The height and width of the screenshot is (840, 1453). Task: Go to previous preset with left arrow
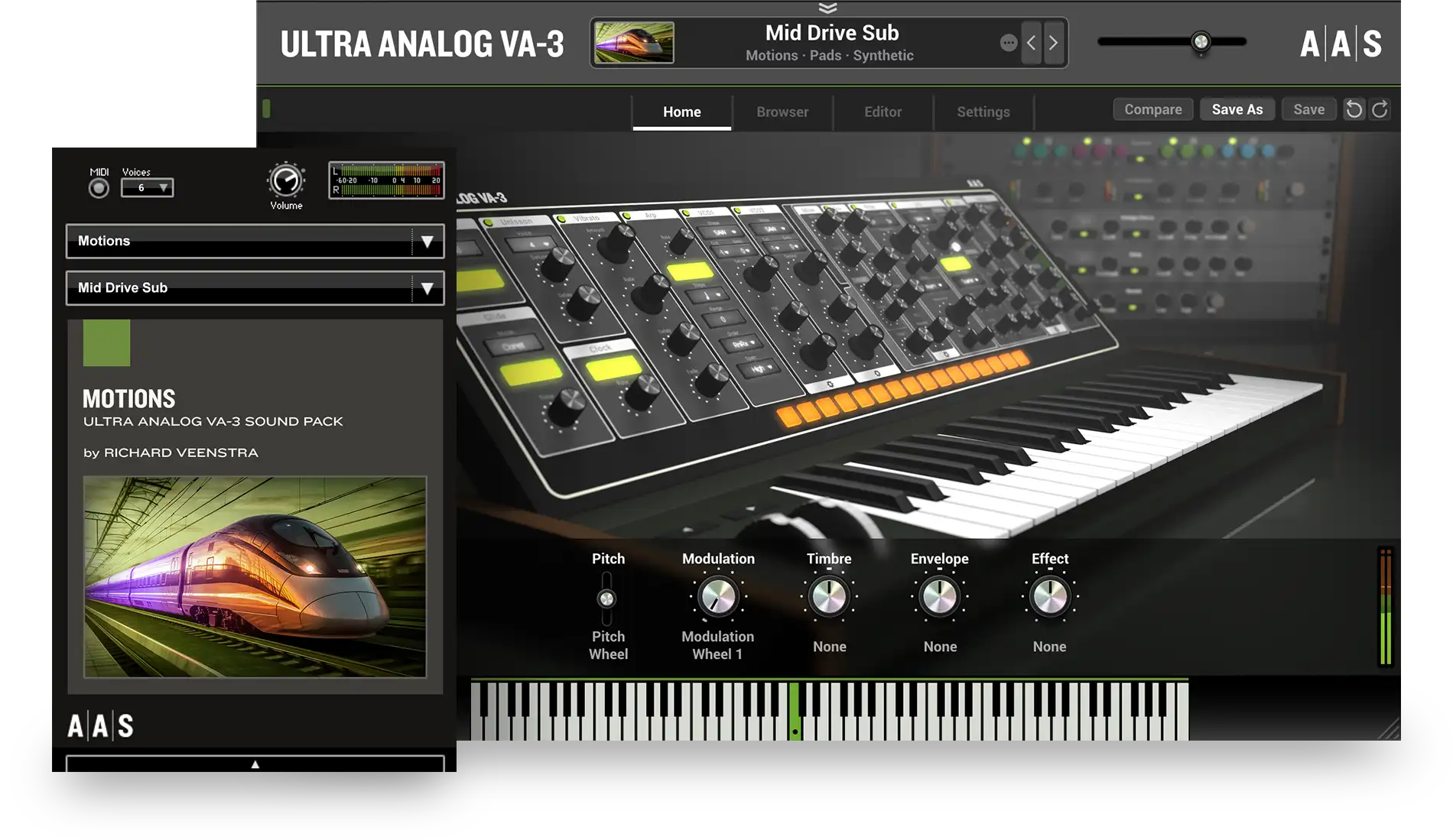1031,43
